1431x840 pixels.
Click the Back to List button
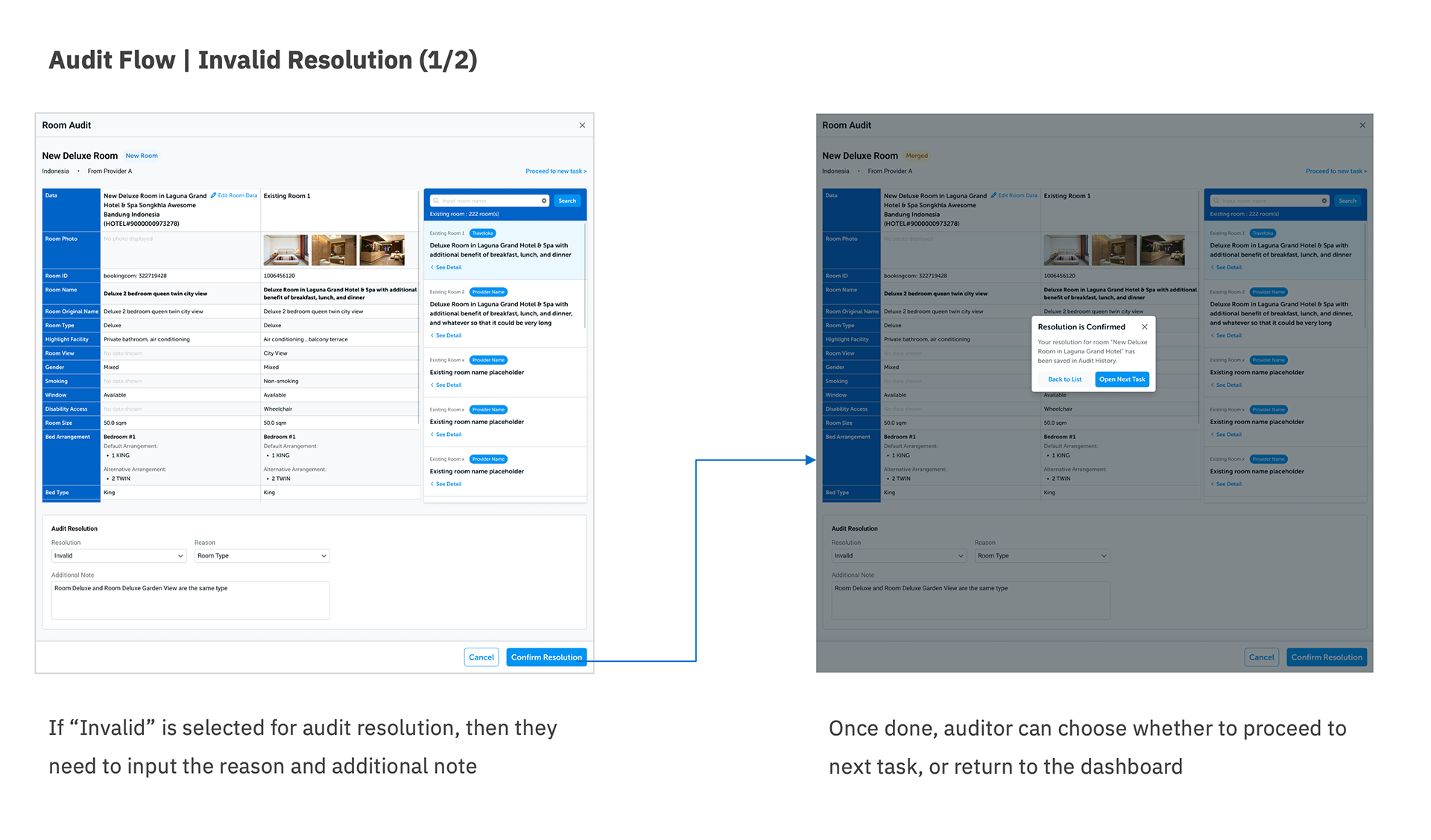click(x=1064, y=379)
